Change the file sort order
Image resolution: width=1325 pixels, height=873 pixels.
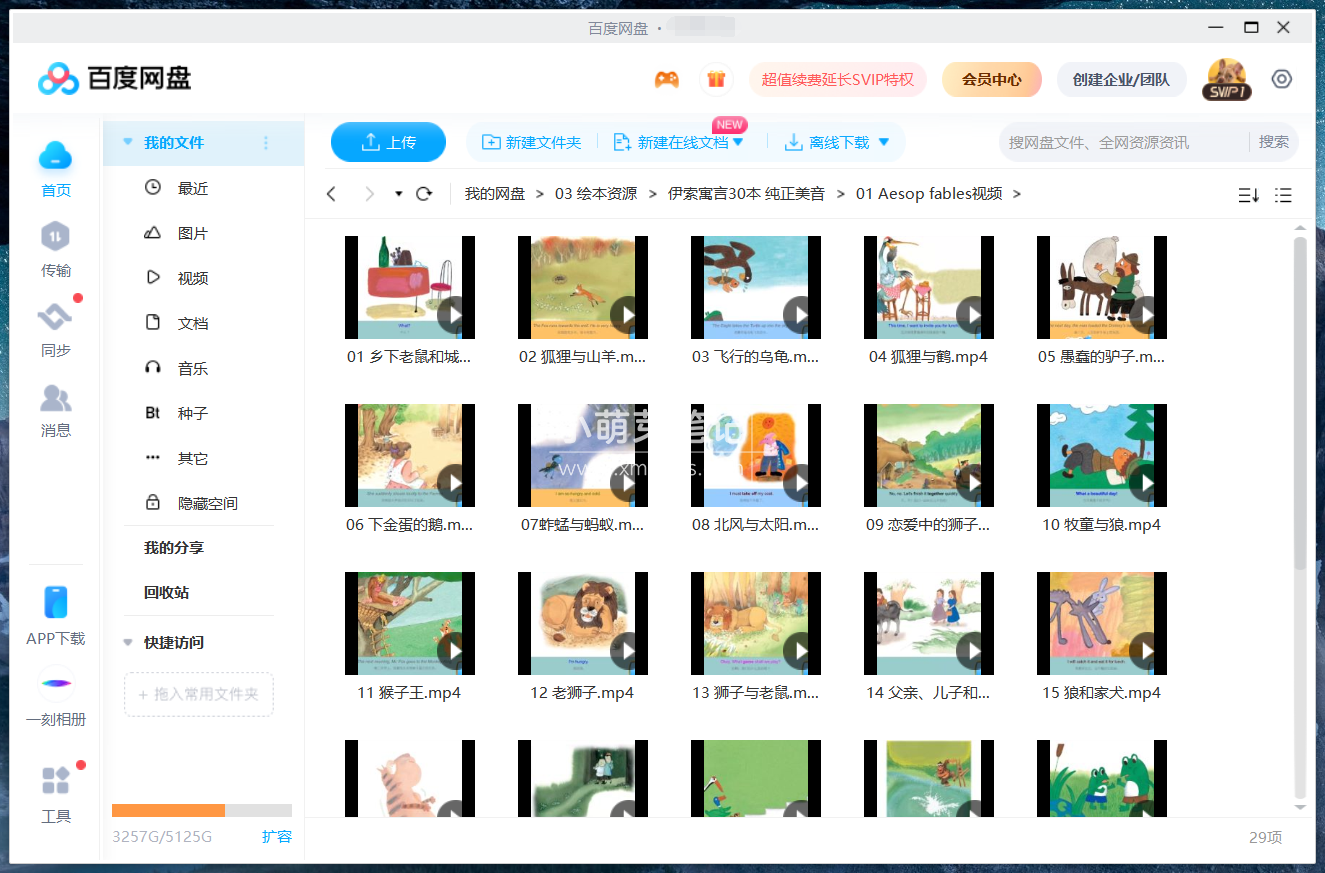(1248, 195)
